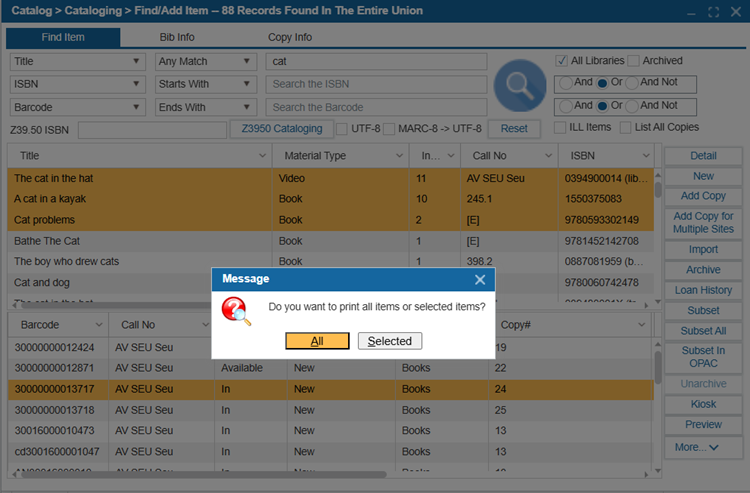Click the Selected button in Message dialog
This screenshot has height=493, width=750.
tap(390, 341)
